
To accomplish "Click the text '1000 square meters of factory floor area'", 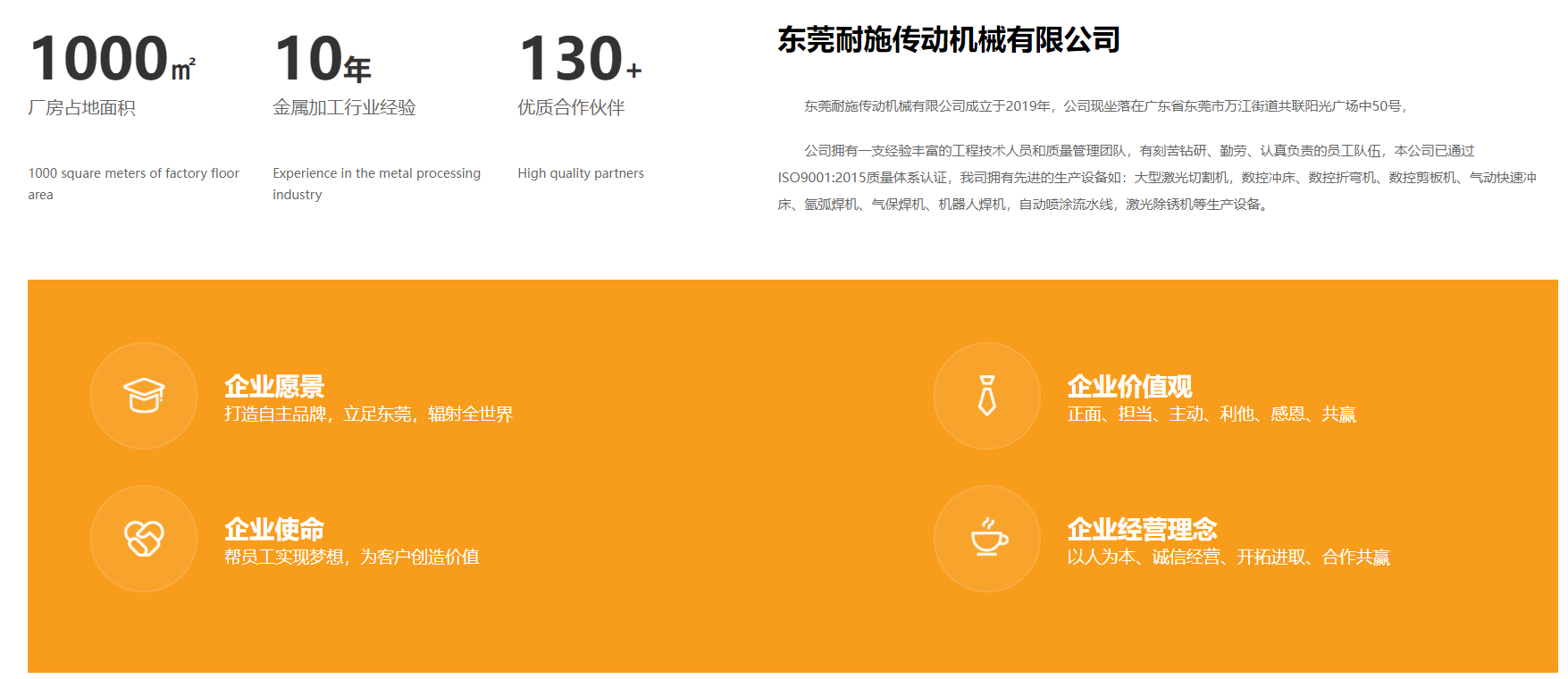I will coord(134,184).
